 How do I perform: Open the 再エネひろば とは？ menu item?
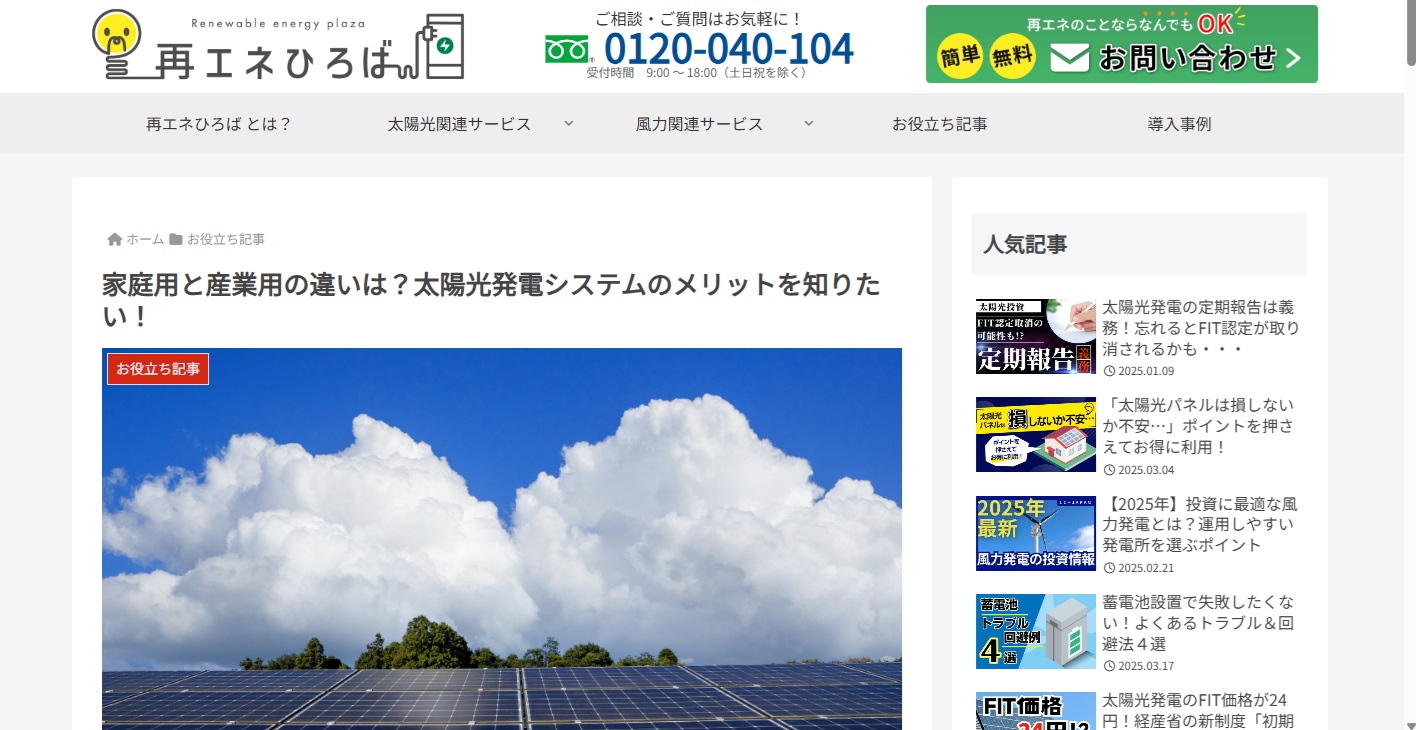(x=219, y=124)
